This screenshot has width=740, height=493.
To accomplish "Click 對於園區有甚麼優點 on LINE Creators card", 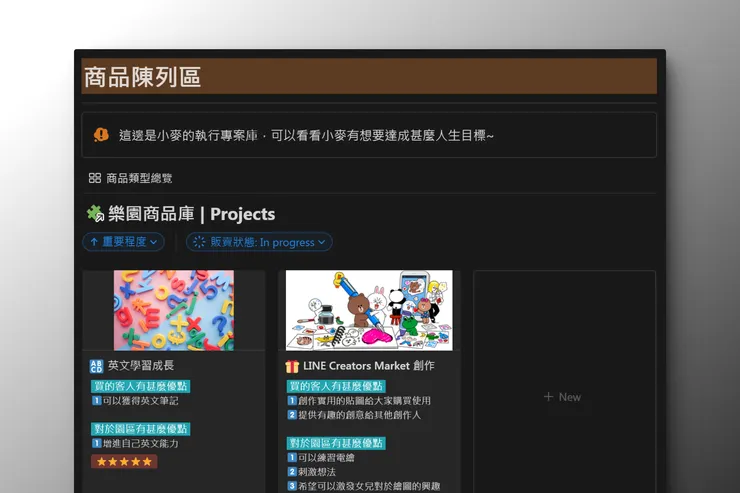I will [336, 443].
